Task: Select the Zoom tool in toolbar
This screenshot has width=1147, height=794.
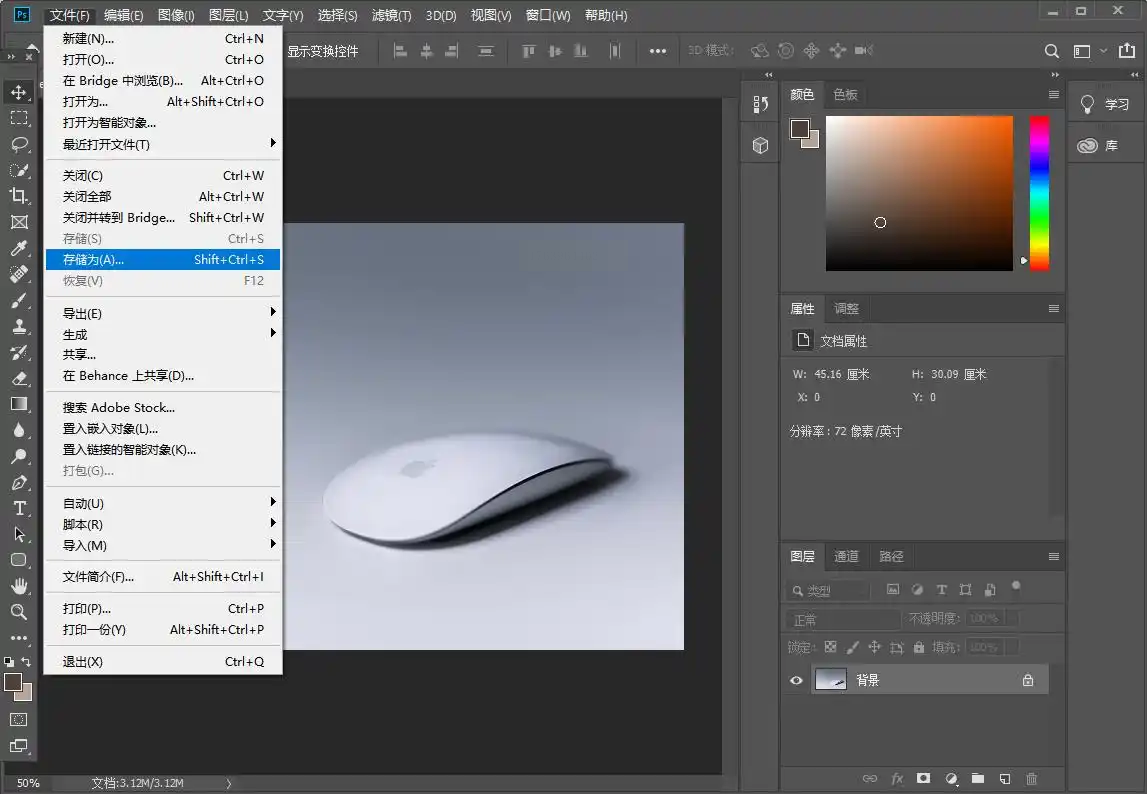Action: click(x=19, y=612)
